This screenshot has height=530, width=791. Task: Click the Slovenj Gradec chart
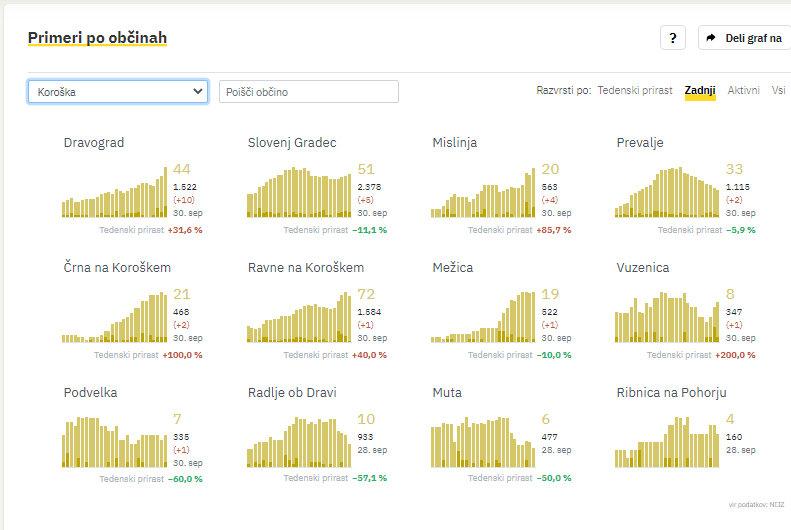[299, 192]
